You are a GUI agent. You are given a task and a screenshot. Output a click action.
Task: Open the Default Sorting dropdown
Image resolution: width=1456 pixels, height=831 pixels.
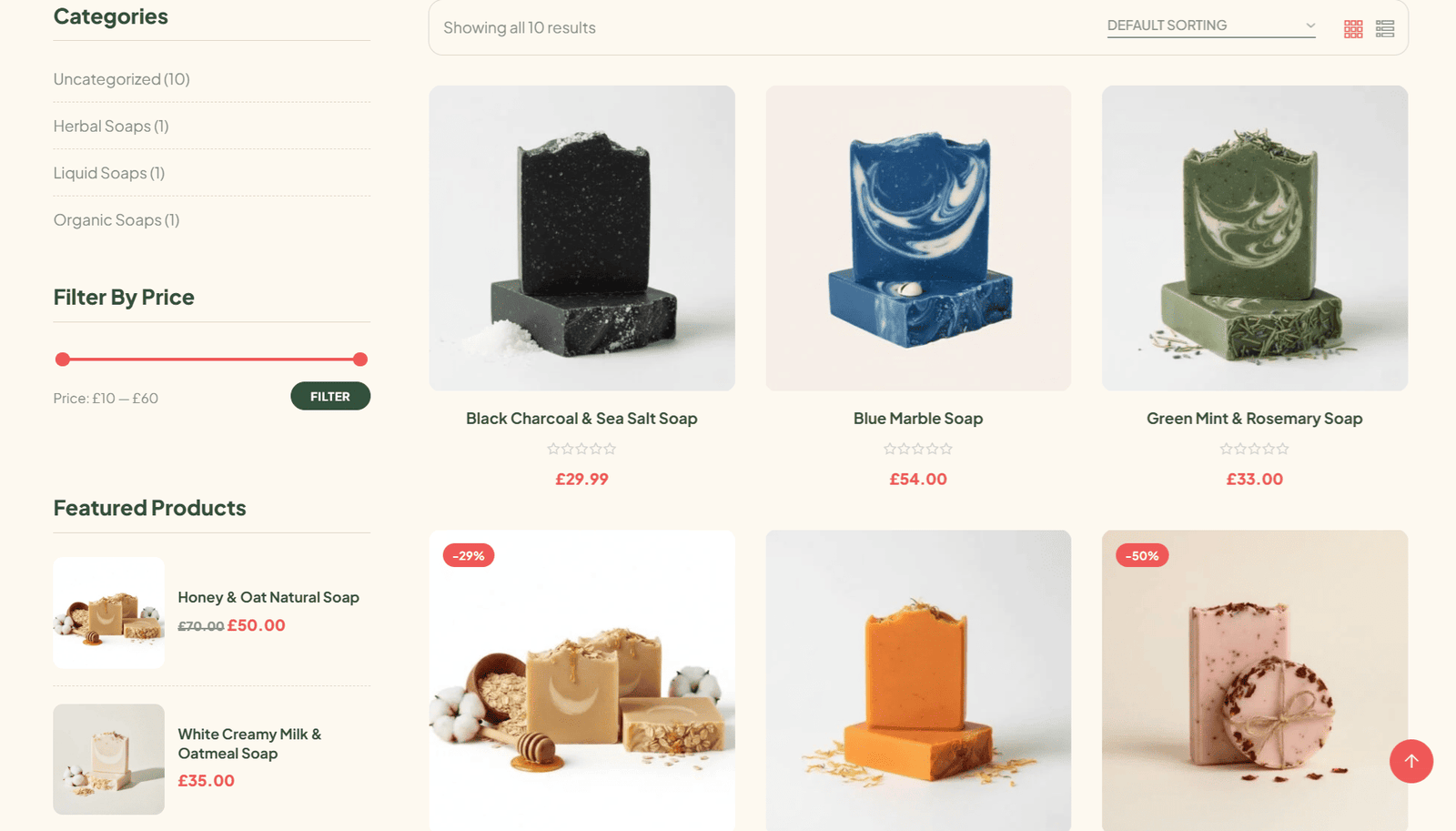1211,25
